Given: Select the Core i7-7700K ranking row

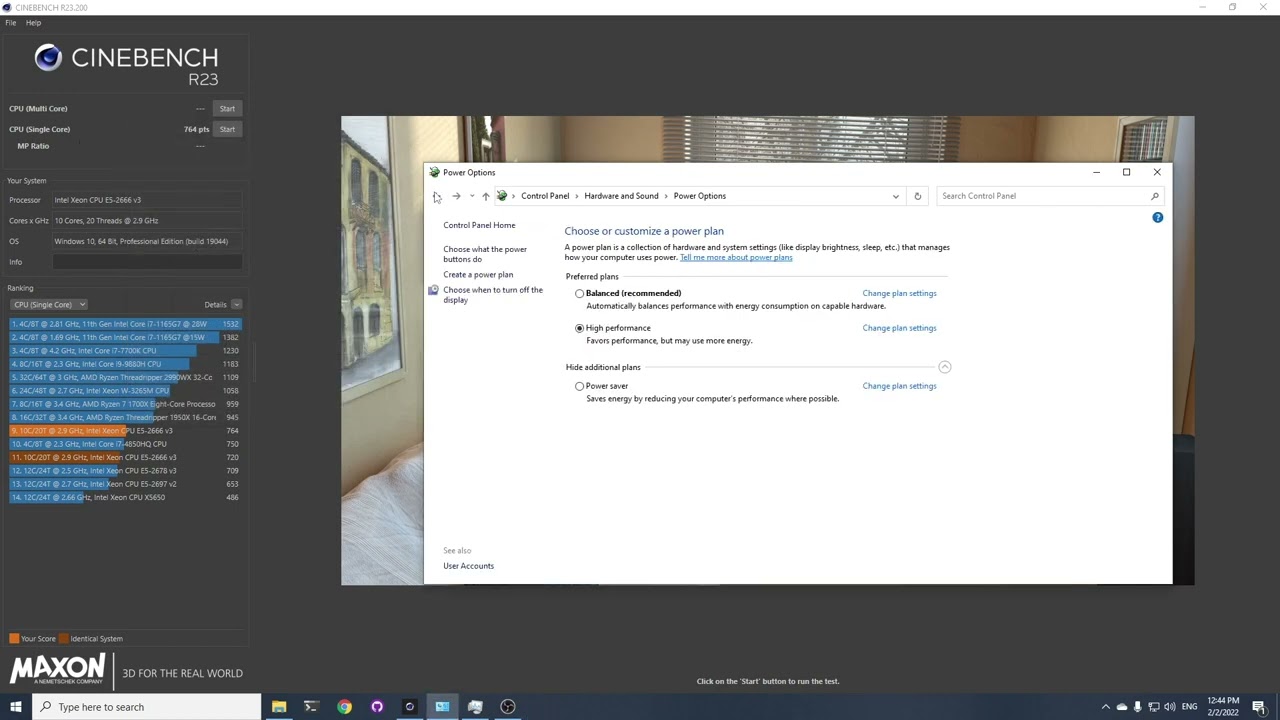Looking at the screenshot, I should [125, 351].
